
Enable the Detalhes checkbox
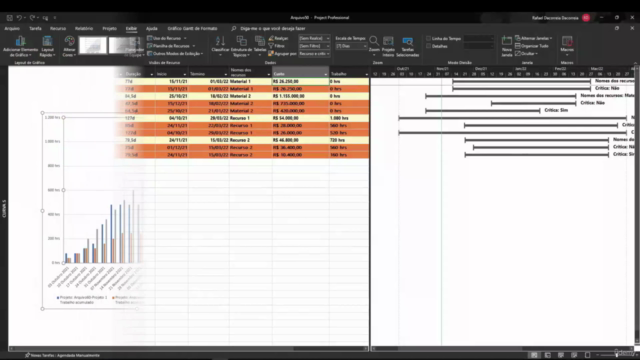(429, 46)
